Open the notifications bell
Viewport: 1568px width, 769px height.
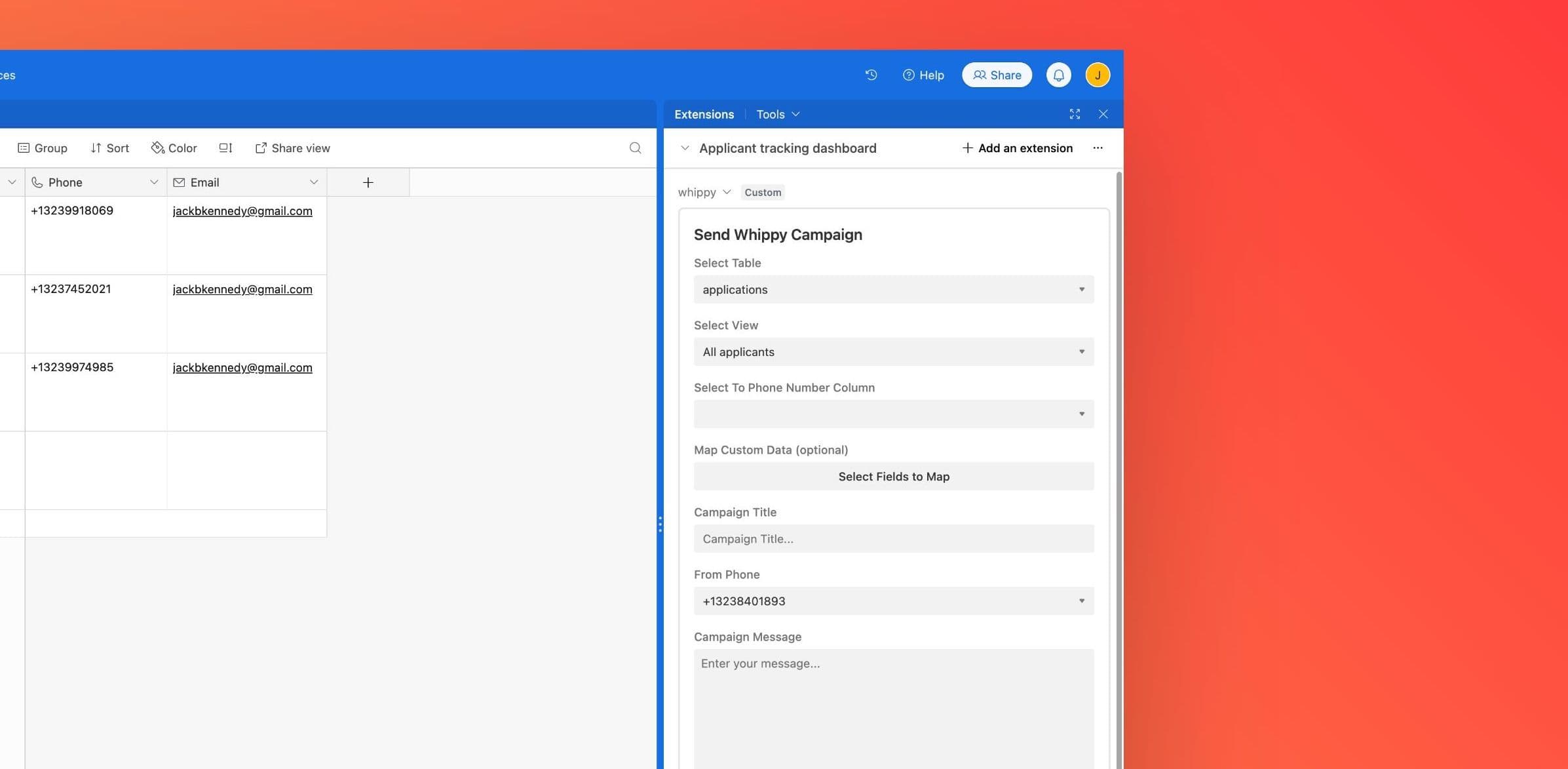tap(1058, 75)
